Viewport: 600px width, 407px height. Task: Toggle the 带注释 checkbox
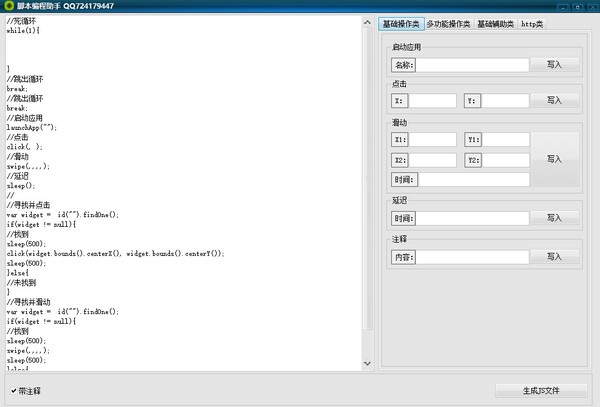point(14,391)
